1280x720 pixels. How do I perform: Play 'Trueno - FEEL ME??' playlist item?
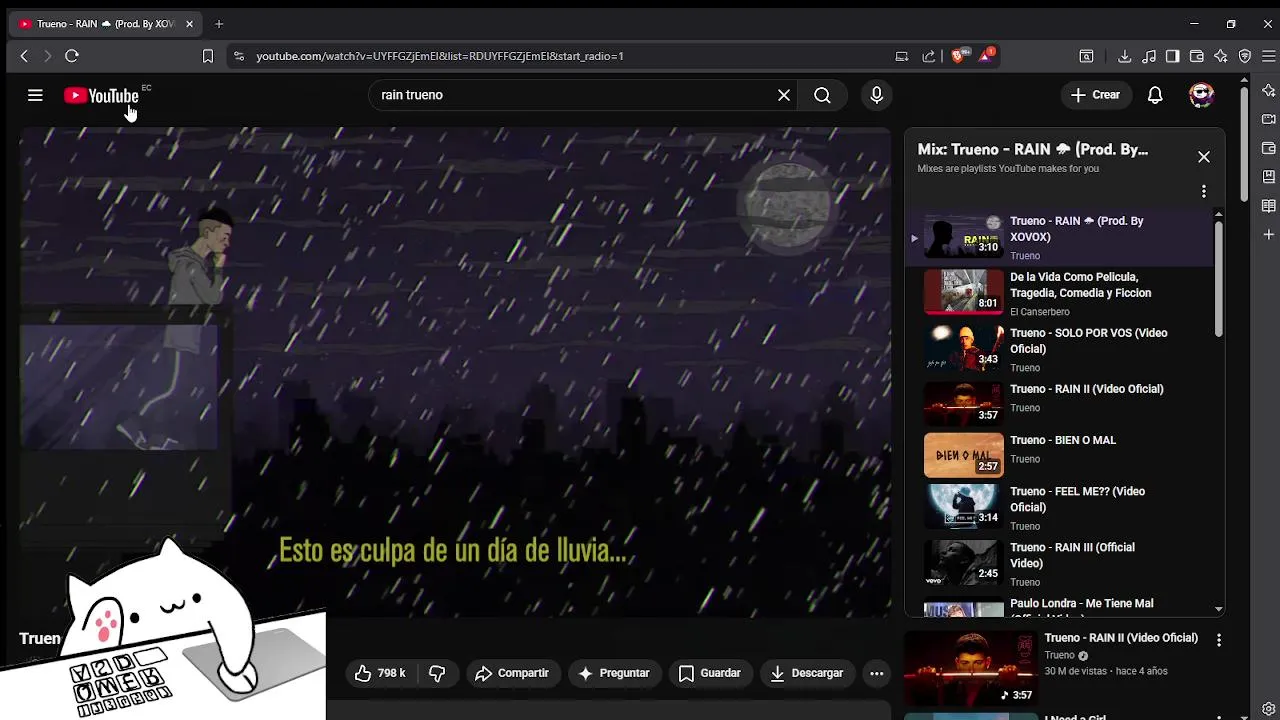click(1058, 508)
